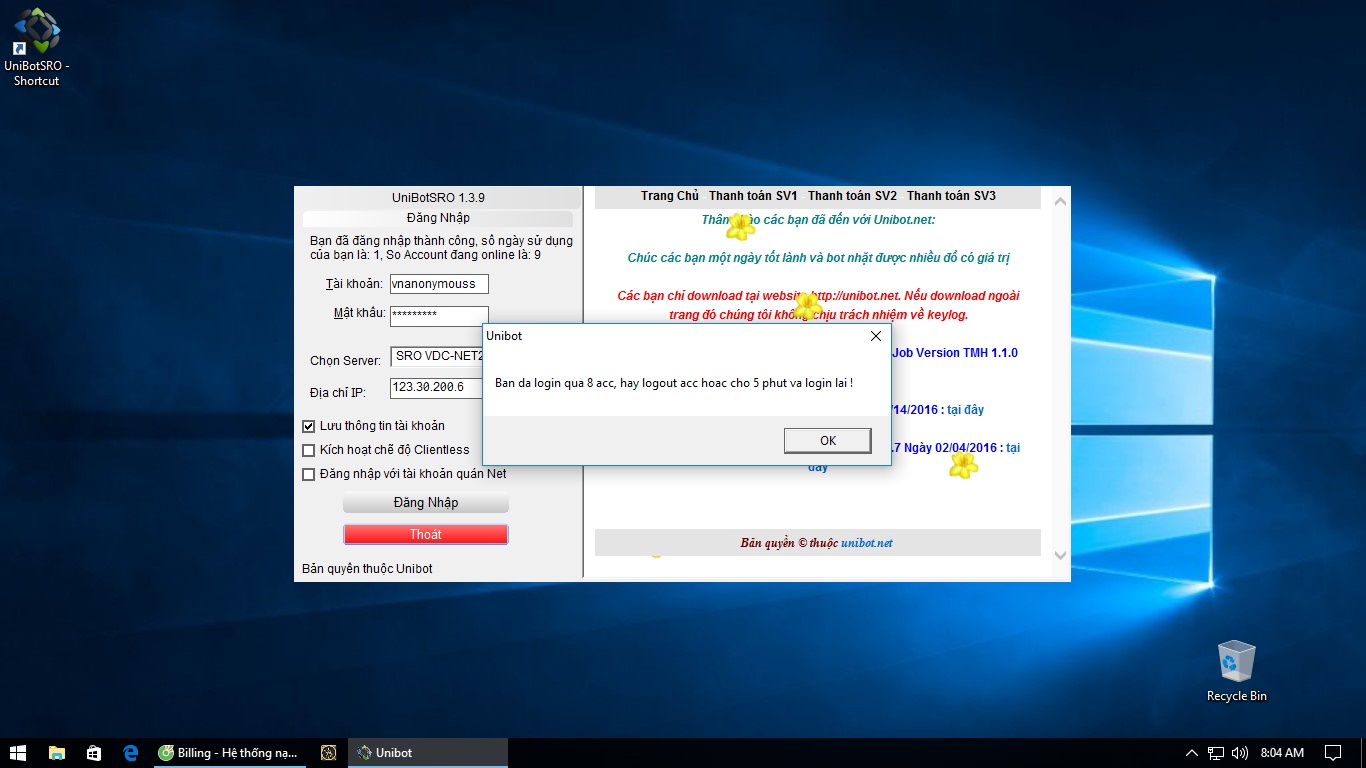
Task: Open the taskbar clock showing 8:04 AM
Action: tap(1282, 753)
